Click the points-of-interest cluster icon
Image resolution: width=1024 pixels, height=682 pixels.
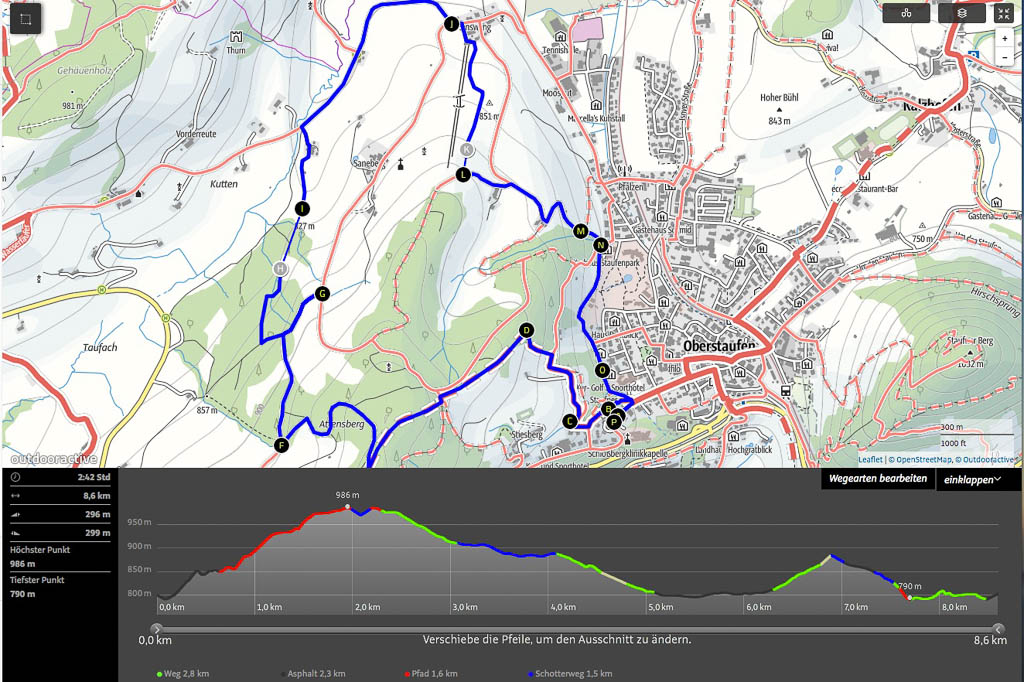click(906, 13)
